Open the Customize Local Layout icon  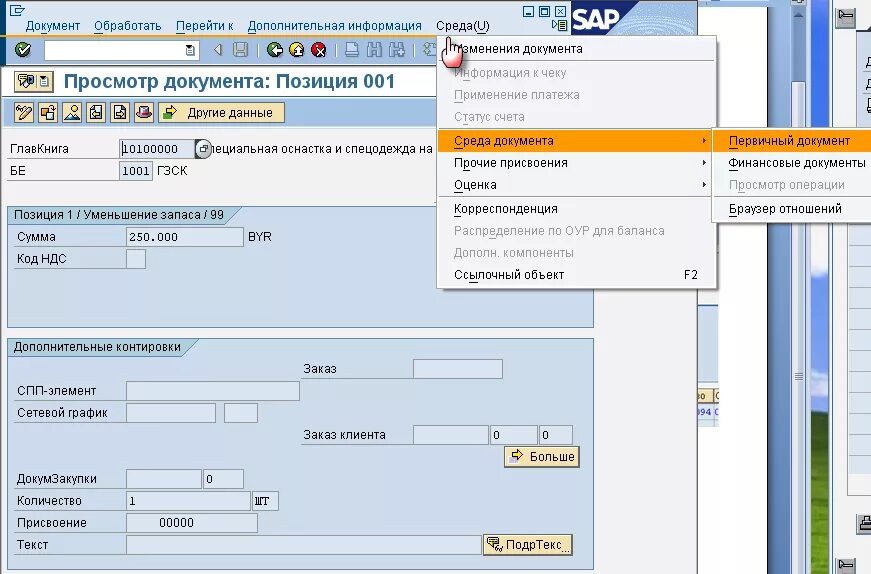click(x=559, y=25)
